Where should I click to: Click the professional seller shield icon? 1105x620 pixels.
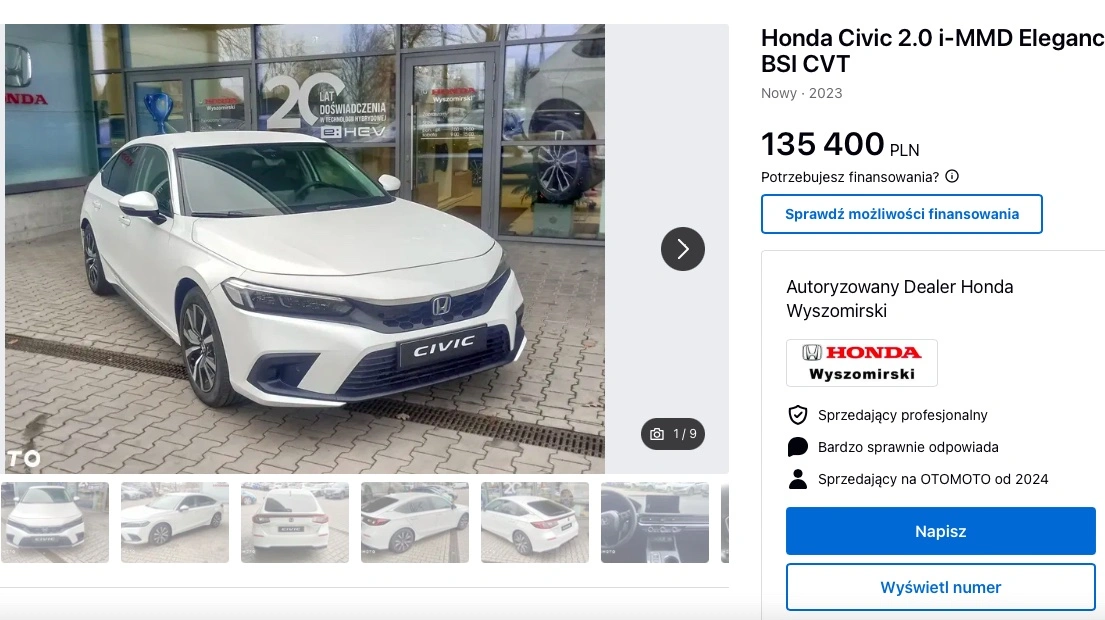tap(798, 415)
